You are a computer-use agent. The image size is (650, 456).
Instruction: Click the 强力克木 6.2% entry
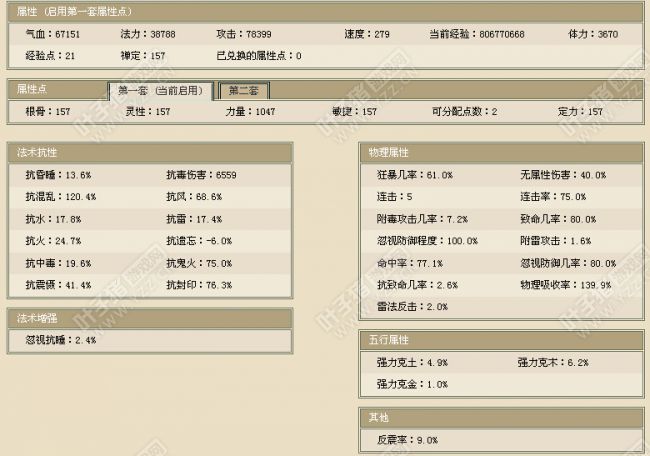pyautogui.click(x=552, y=362)
